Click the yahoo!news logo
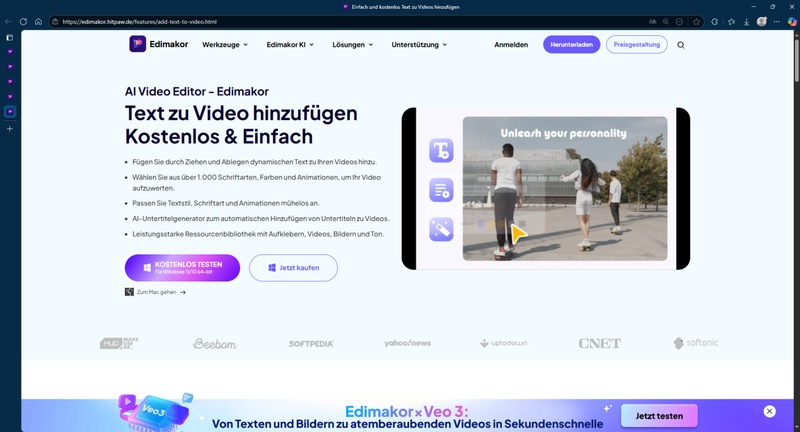The height and width of the screenshot is (432, 800). [x=407, y=343]
